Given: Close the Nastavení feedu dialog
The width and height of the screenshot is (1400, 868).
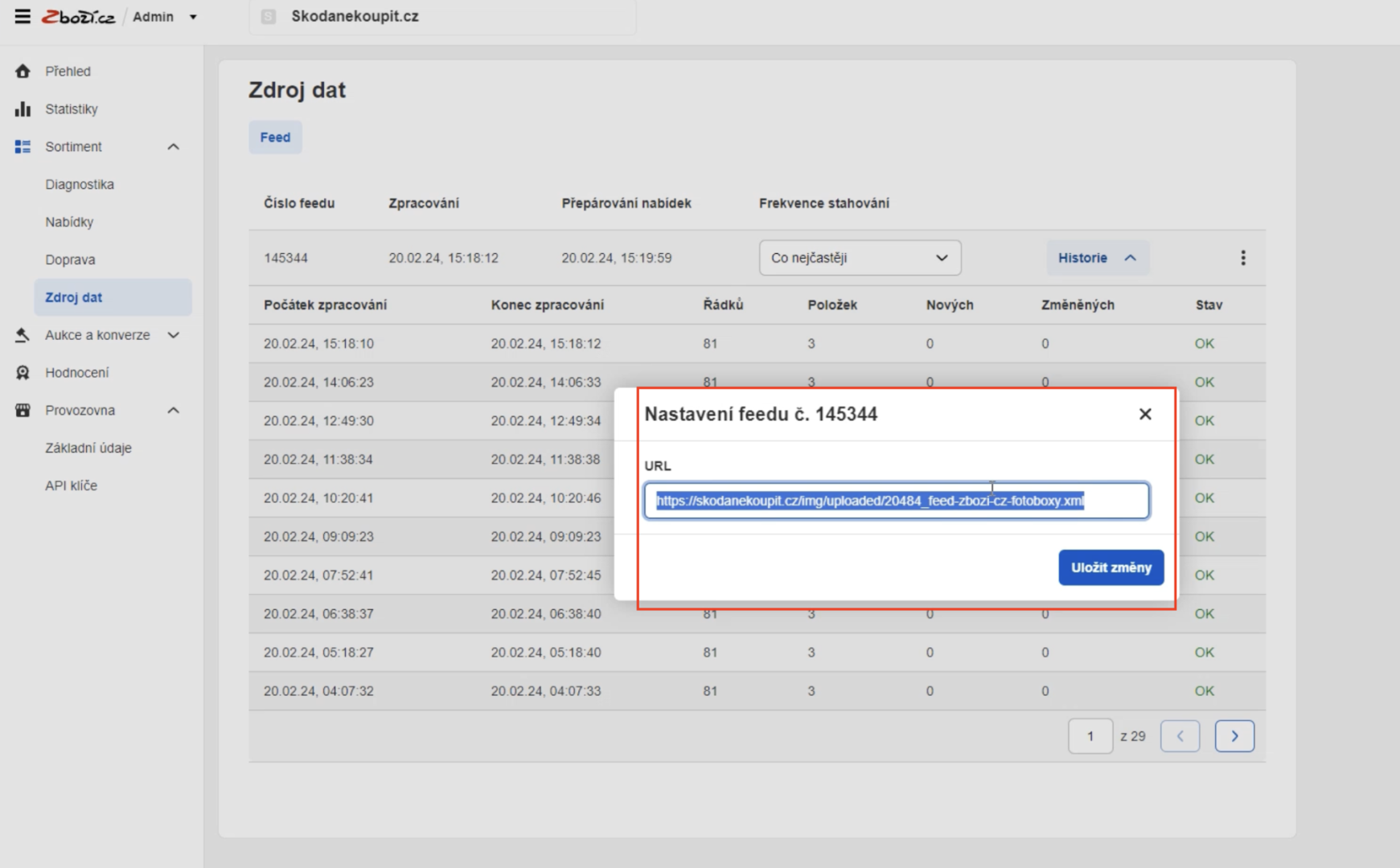Looking at the screenshot, I should point(1145,414).
